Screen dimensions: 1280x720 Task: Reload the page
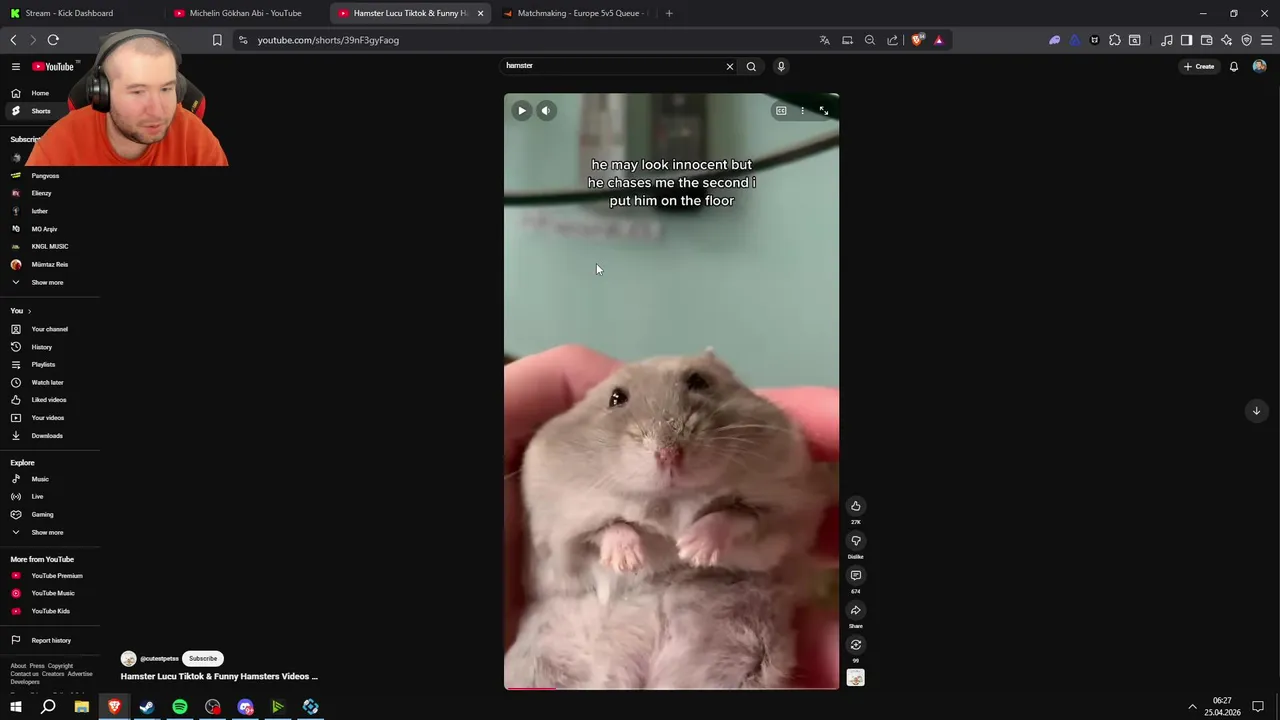pos(53,40)
